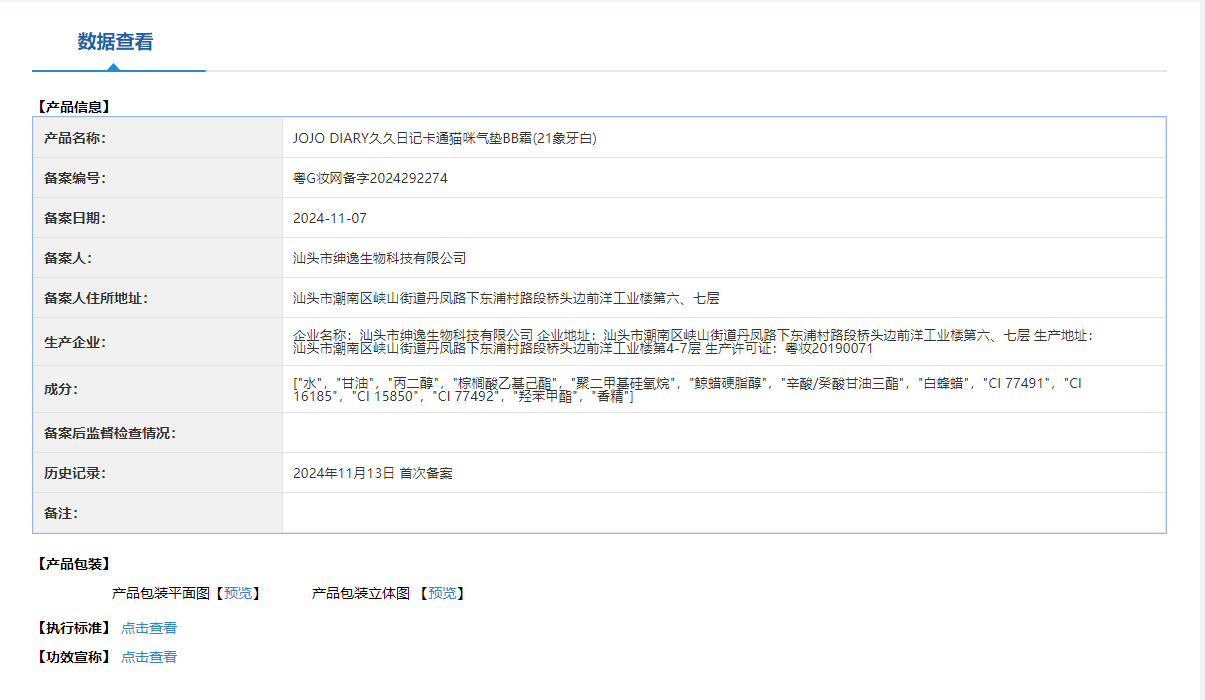Click the 备案编号 label cell
1205x700 pixels.
coord(158,178)
